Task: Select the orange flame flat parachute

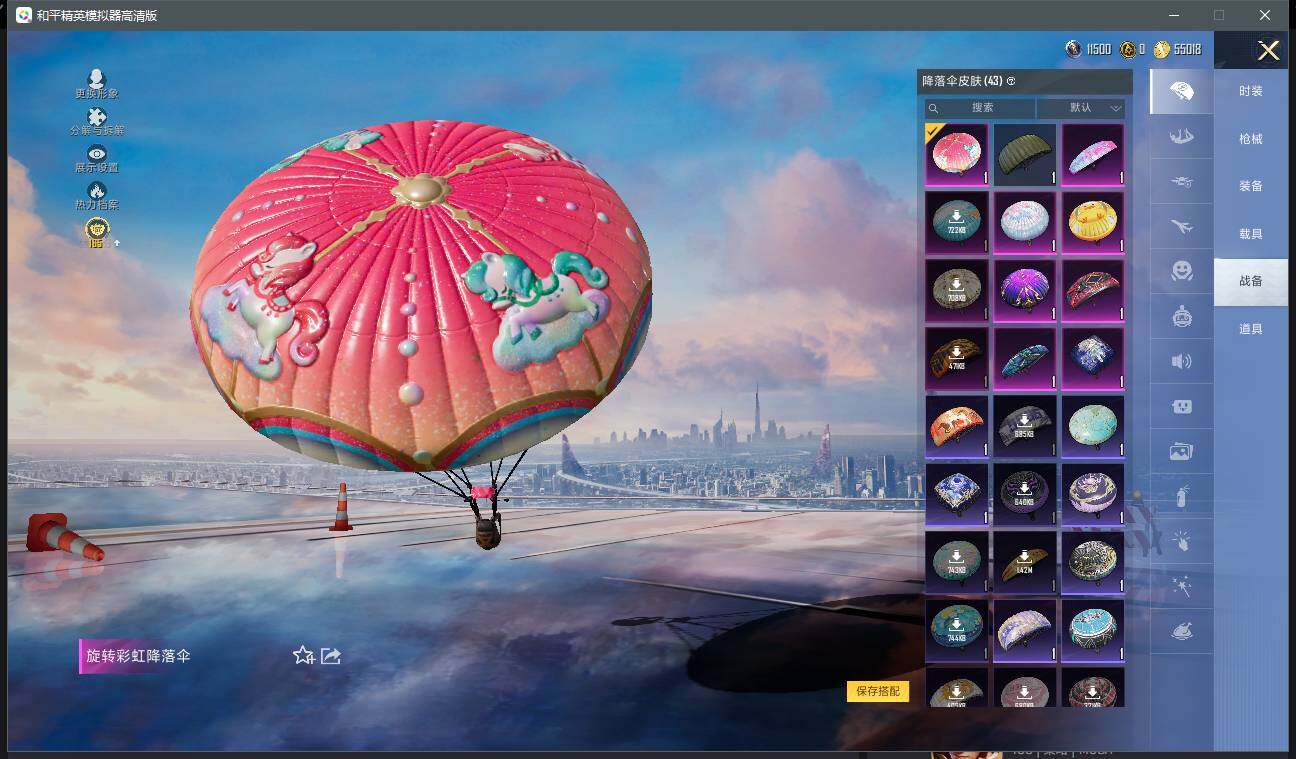Action: point(957,426)
